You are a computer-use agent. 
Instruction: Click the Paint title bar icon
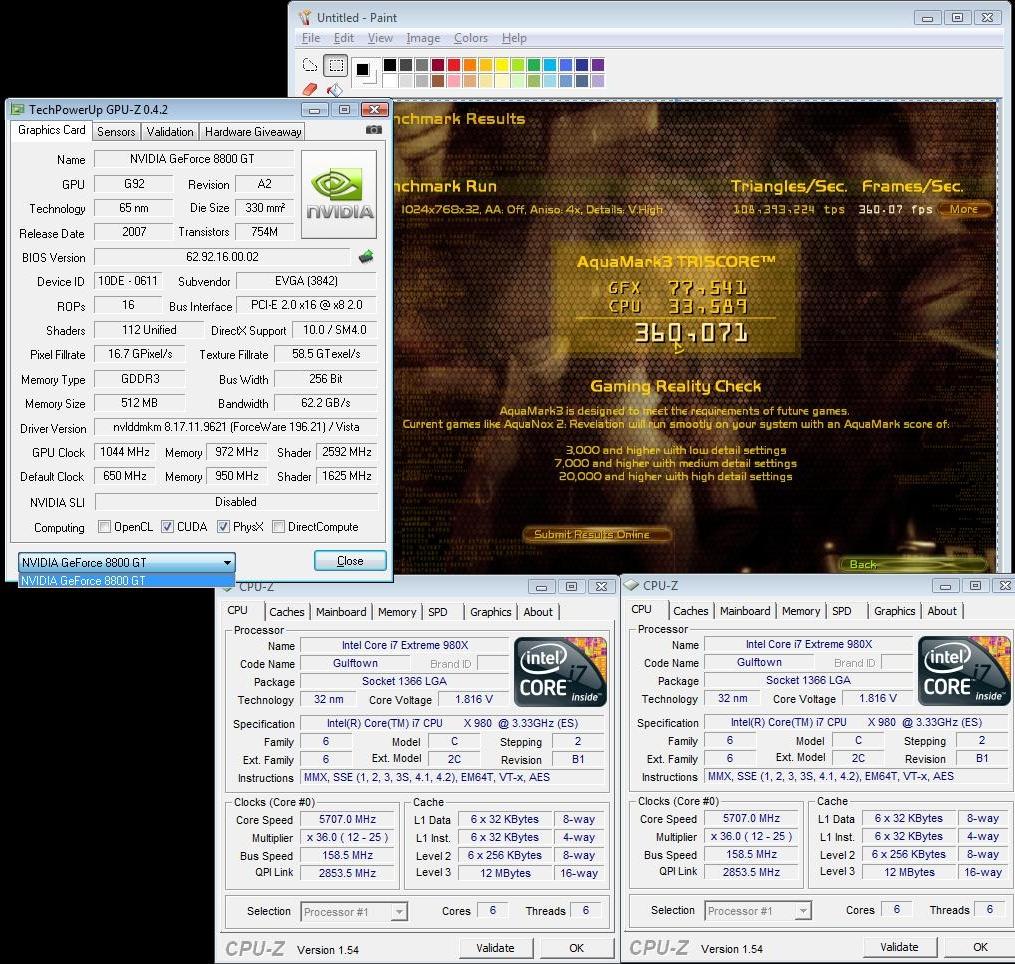305,17
